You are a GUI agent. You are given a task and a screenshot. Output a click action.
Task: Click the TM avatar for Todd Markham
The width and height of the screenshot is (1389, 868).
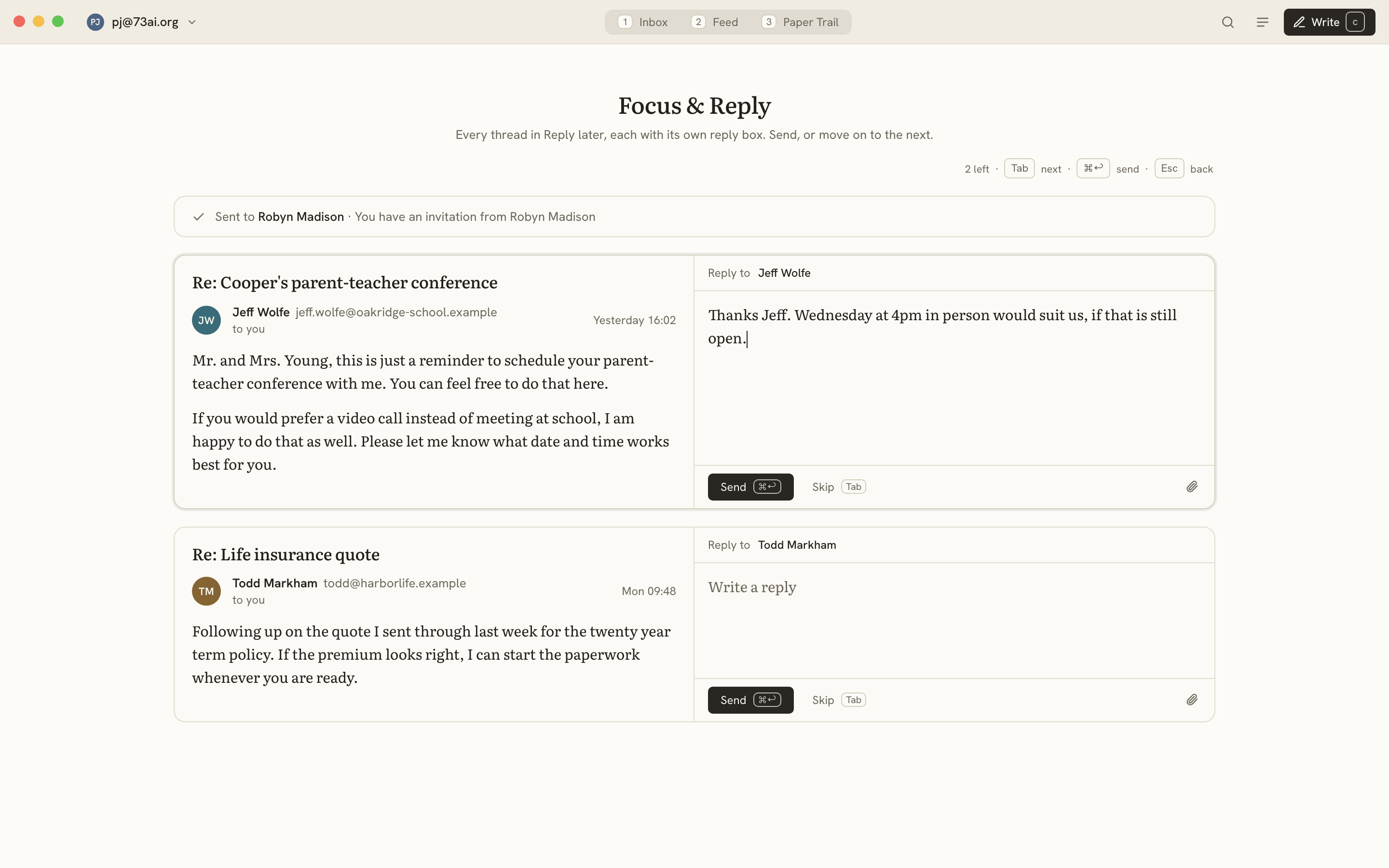tap(206, 591)
